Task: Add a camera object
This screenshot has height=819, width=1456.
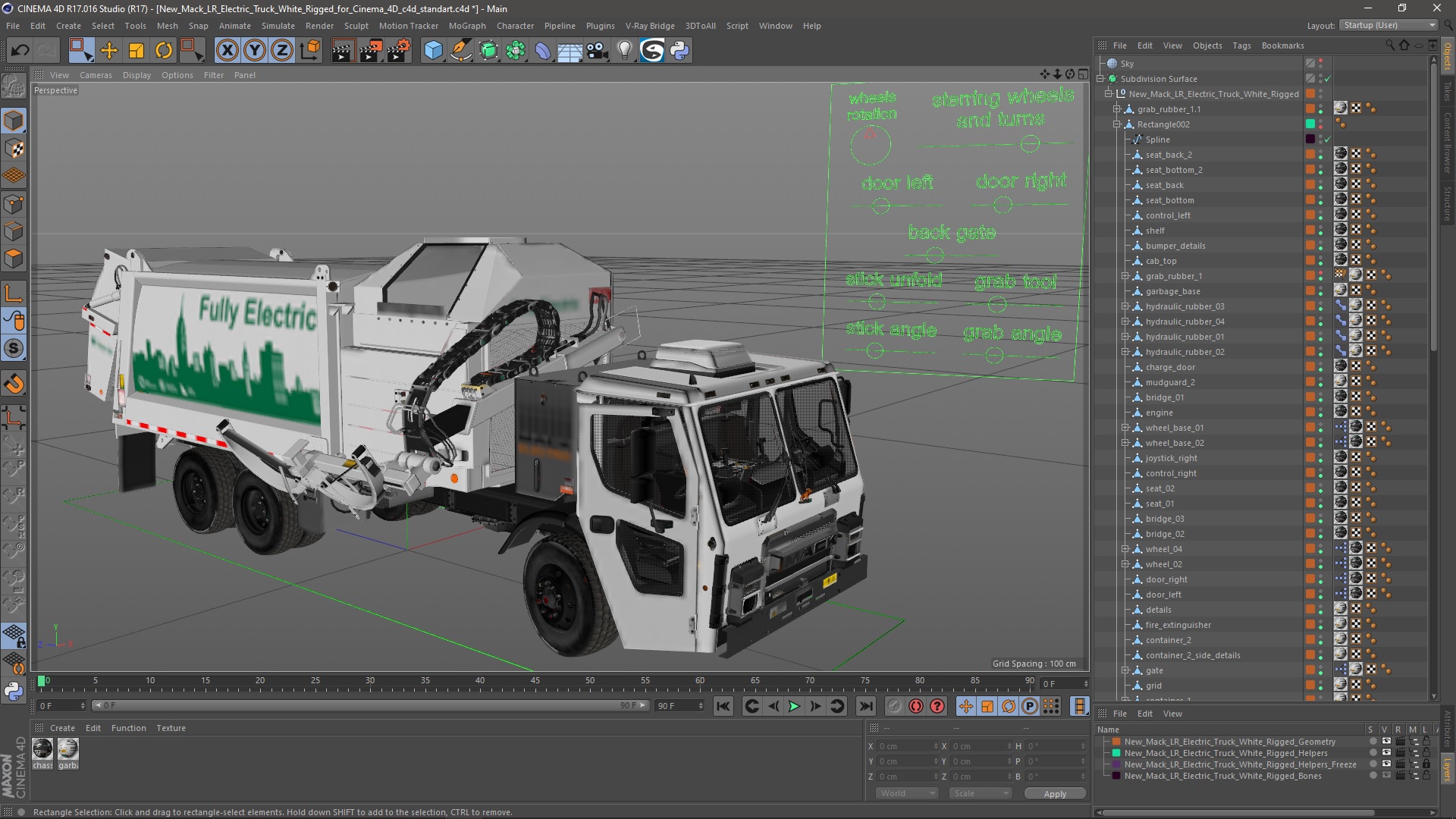Action: coord(597,51)
